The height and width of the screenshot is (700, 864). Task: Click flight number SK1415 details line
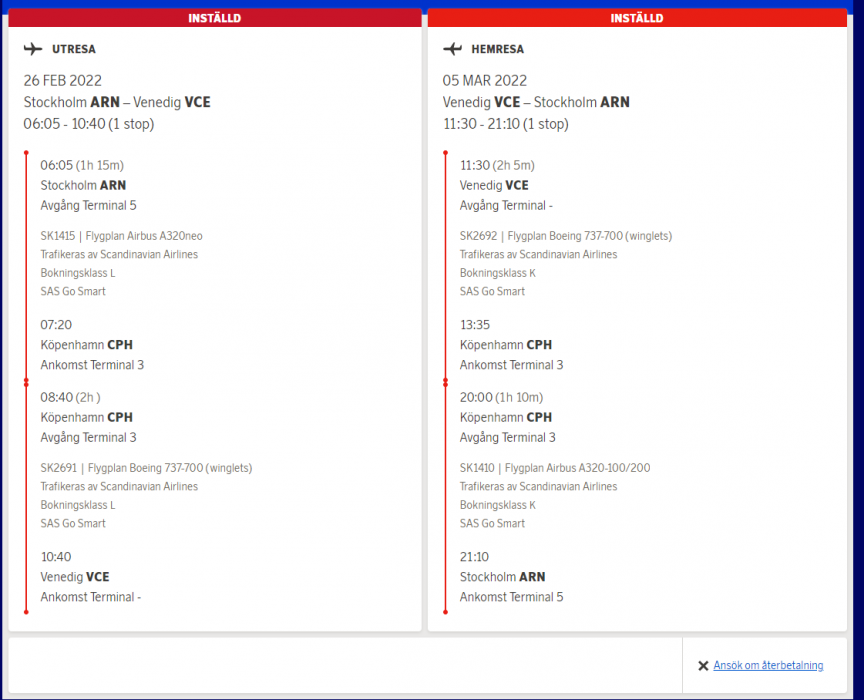click(x=121, y=236)
